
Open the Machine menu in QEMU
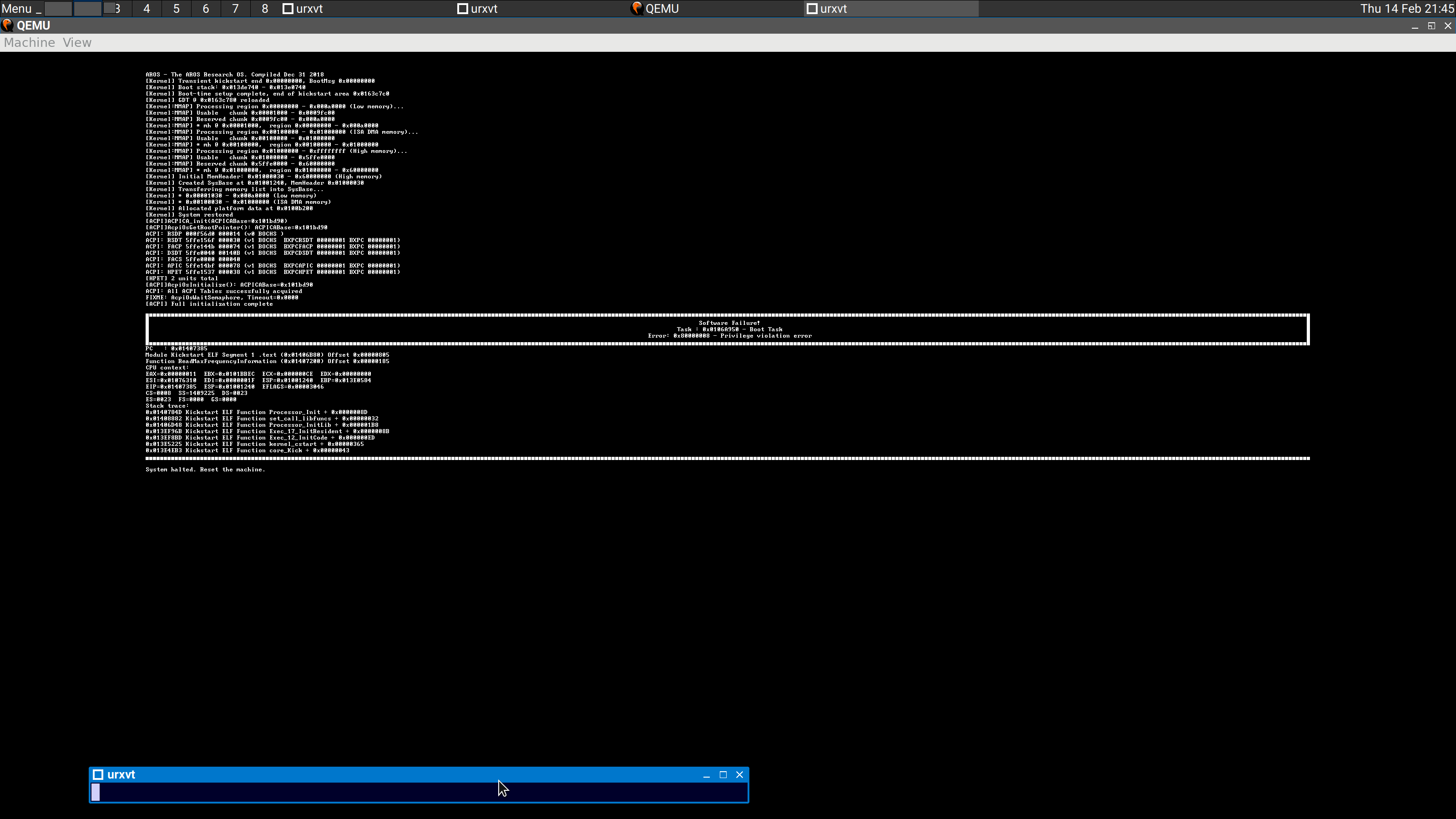30,43
